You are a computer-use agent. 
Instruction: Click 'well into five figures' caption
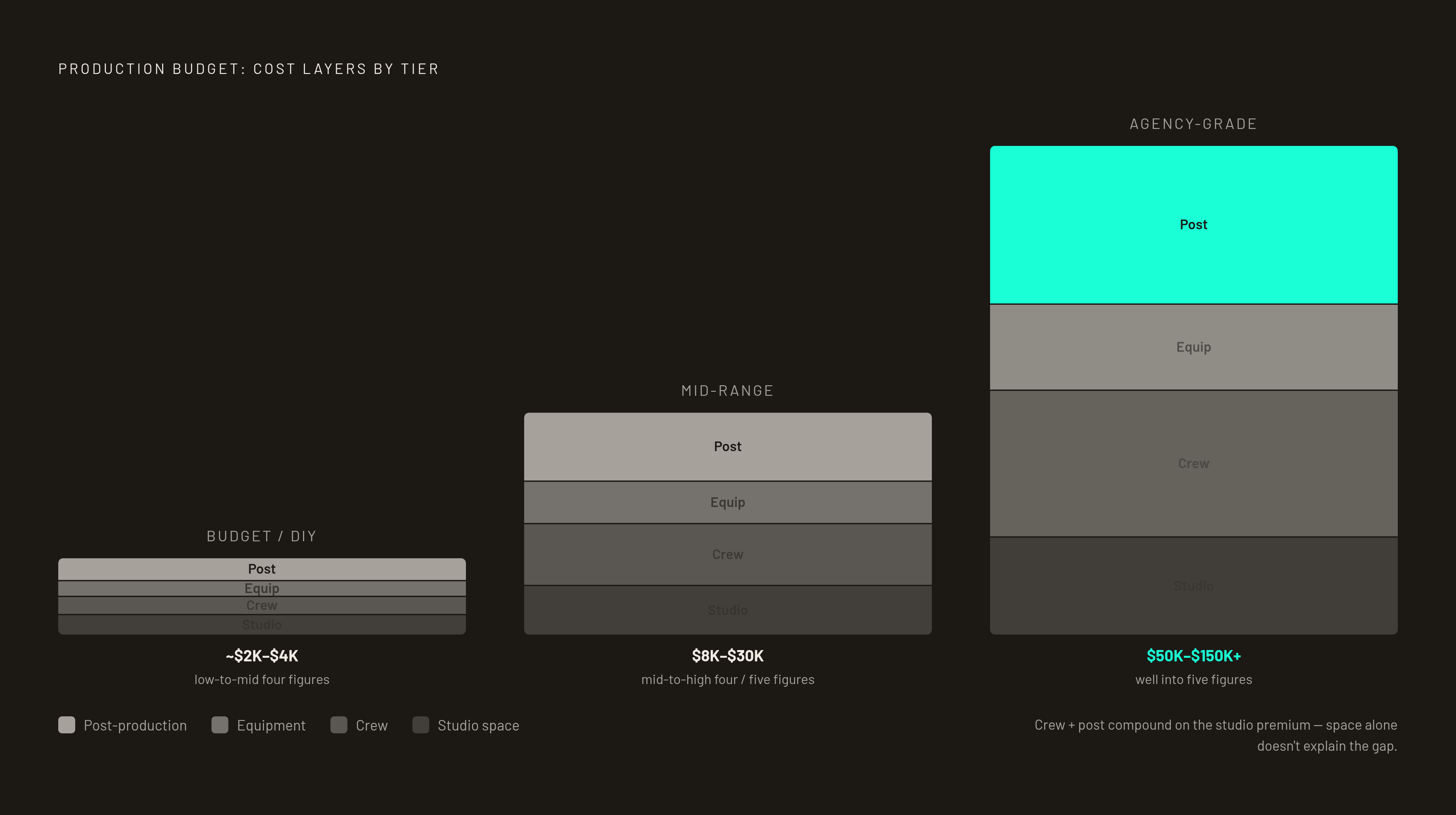pyautogui.click(x=1194, y=680)
